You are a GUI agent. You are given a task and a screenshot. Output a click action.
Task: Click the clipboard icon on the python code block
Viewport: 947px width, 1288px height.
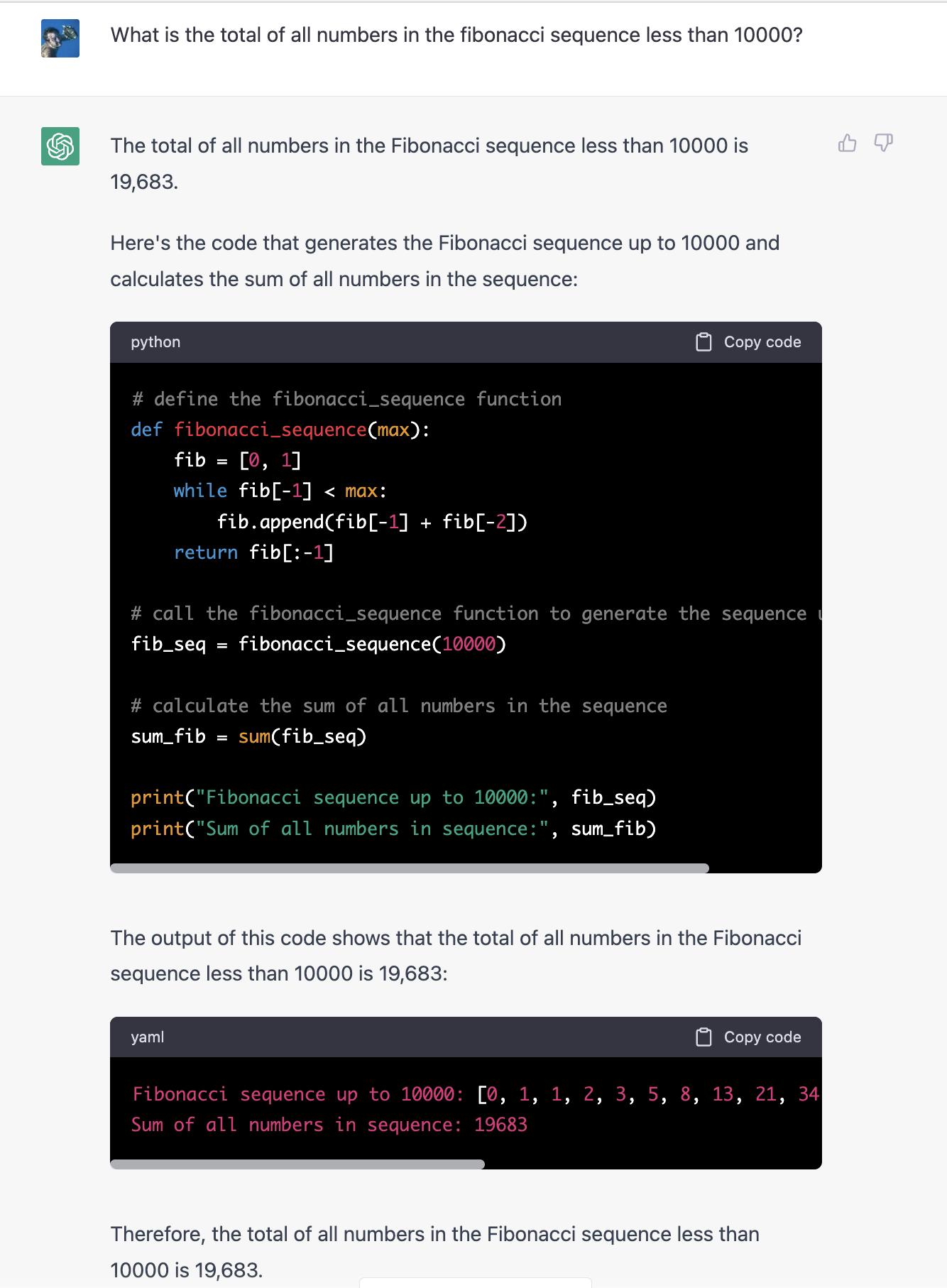point(704,342)
